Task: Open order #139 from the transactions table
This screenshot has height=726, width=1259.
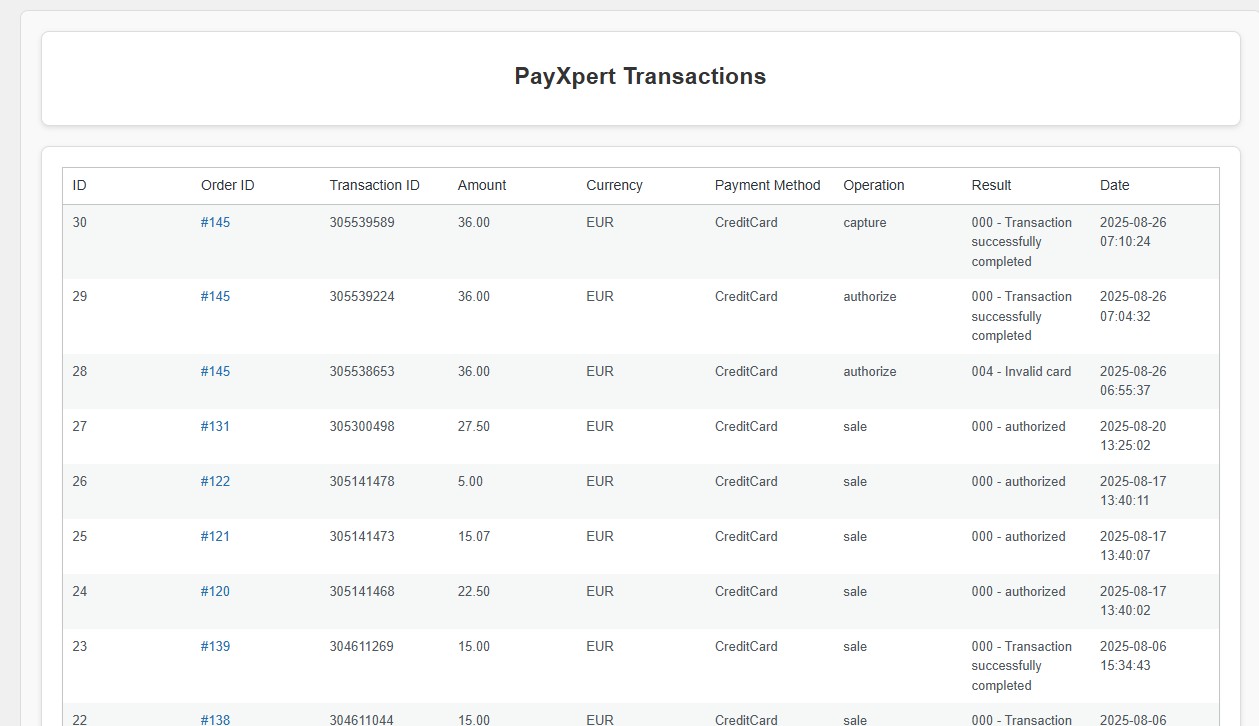Action: (215, 646)
